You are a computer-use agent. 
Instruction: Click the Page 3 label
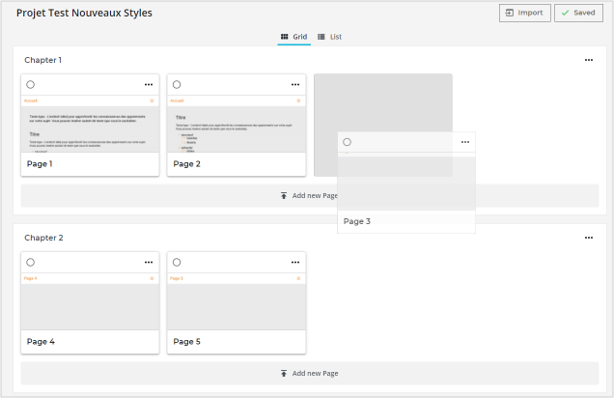357,221
